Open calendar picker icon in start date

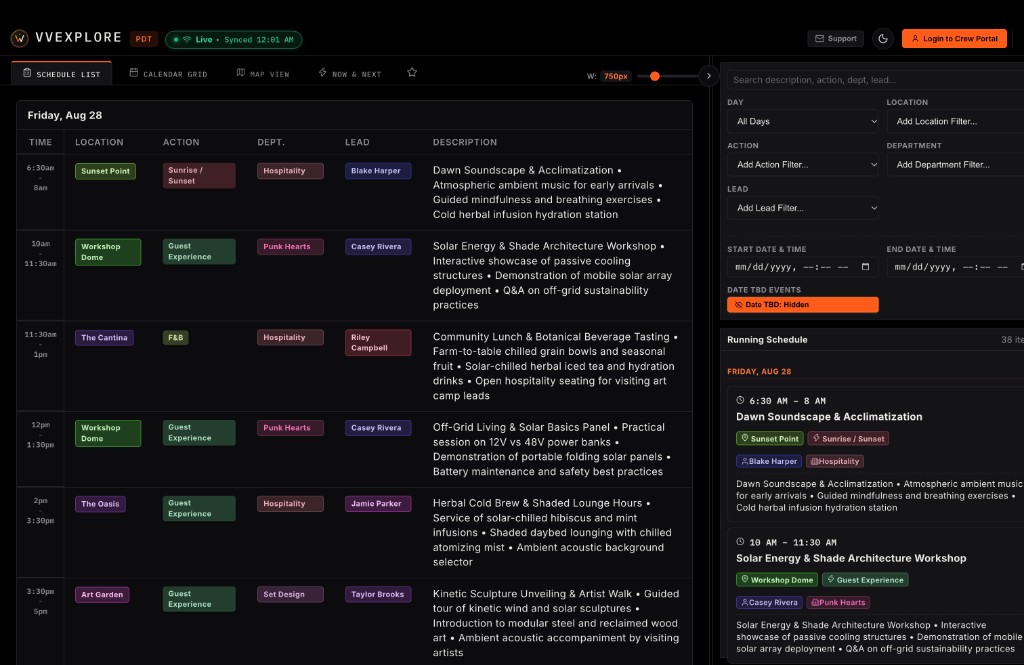point(865,267)
